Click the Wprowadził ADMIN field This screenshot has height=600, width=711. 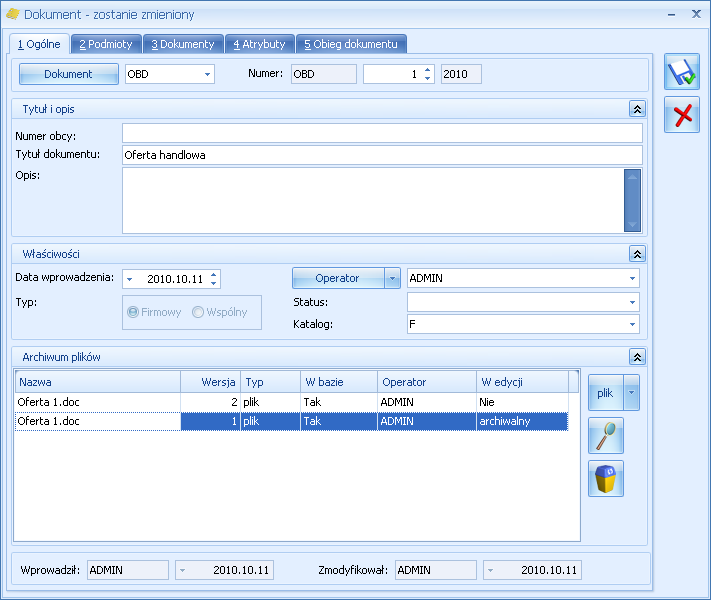(127, 570)
